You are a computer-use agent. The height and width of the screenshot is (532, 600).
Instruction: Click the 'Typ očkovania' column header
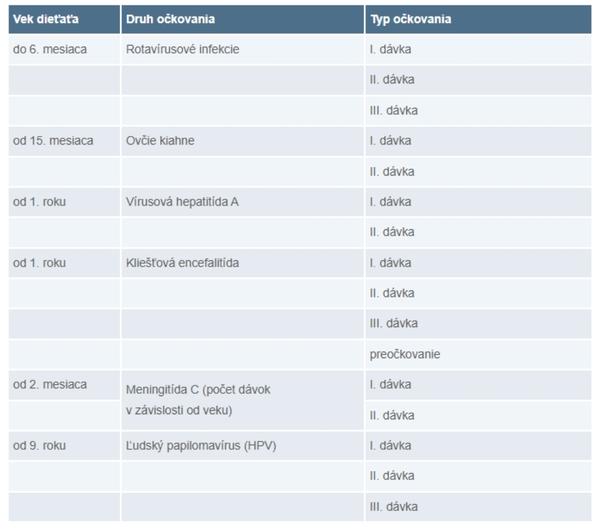coord(410,19)
